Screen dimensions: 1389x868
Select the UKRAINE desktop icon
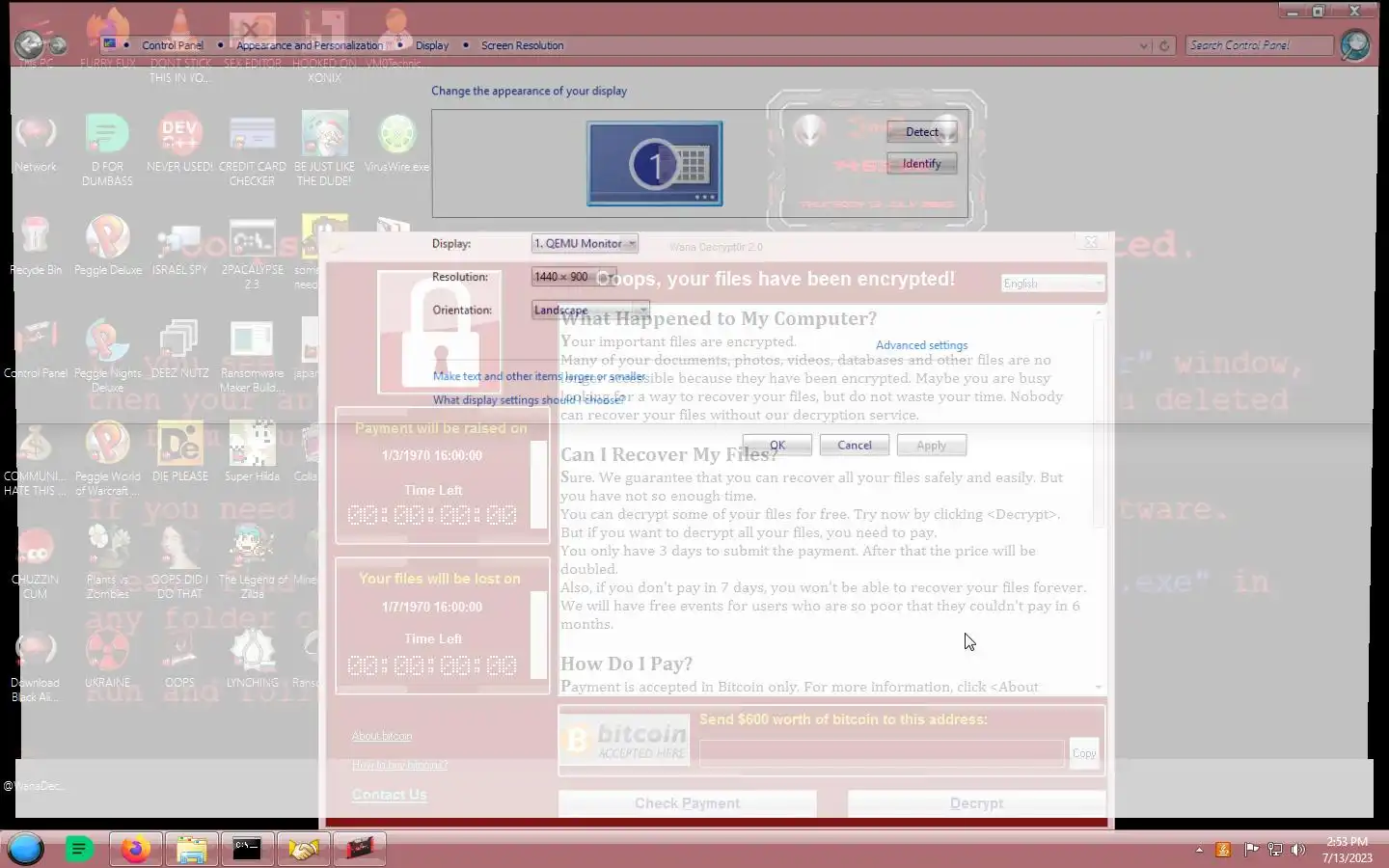[x=107, y=659]
